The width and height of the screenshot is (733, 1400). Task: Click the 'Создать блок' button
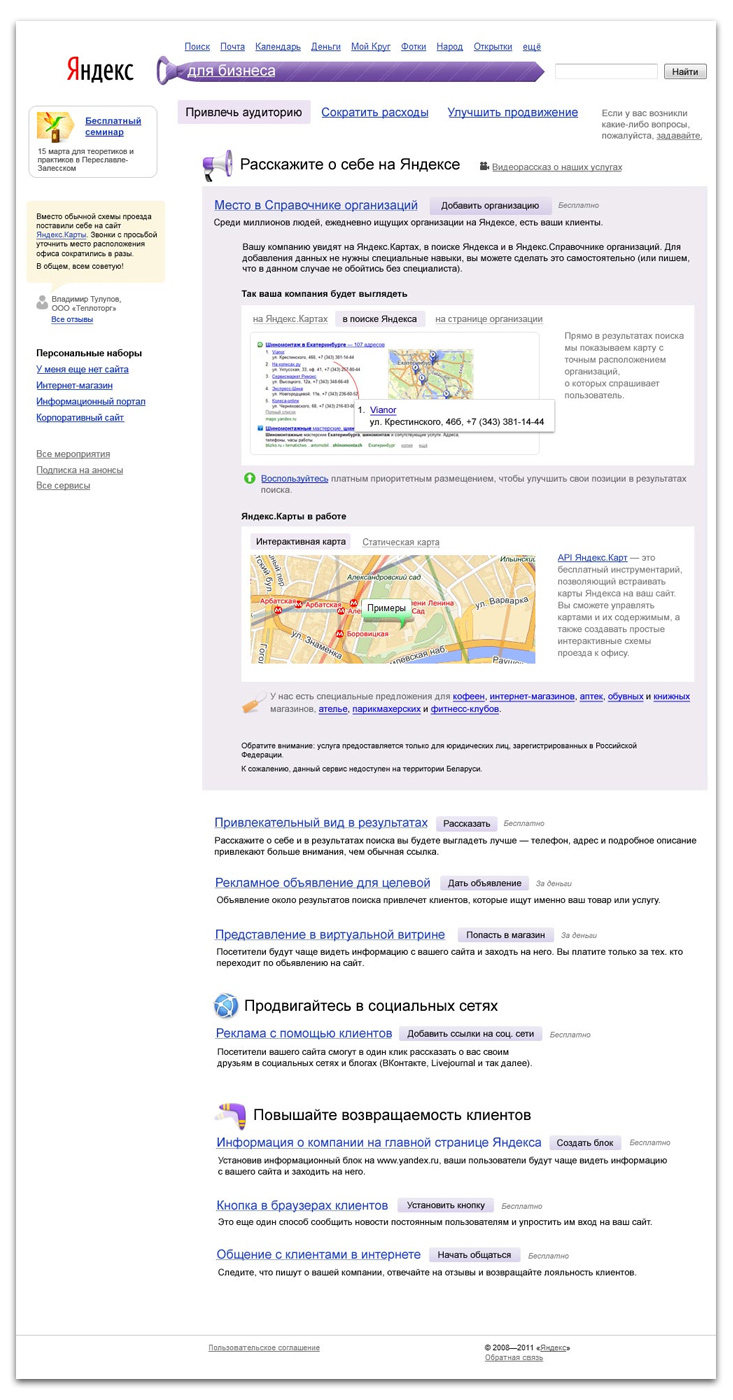coord(585,1143)
